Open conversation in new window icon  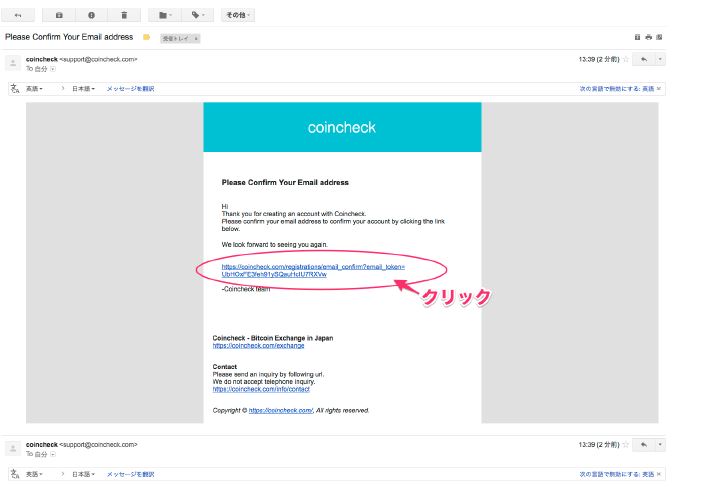click(x=659, y=37)
